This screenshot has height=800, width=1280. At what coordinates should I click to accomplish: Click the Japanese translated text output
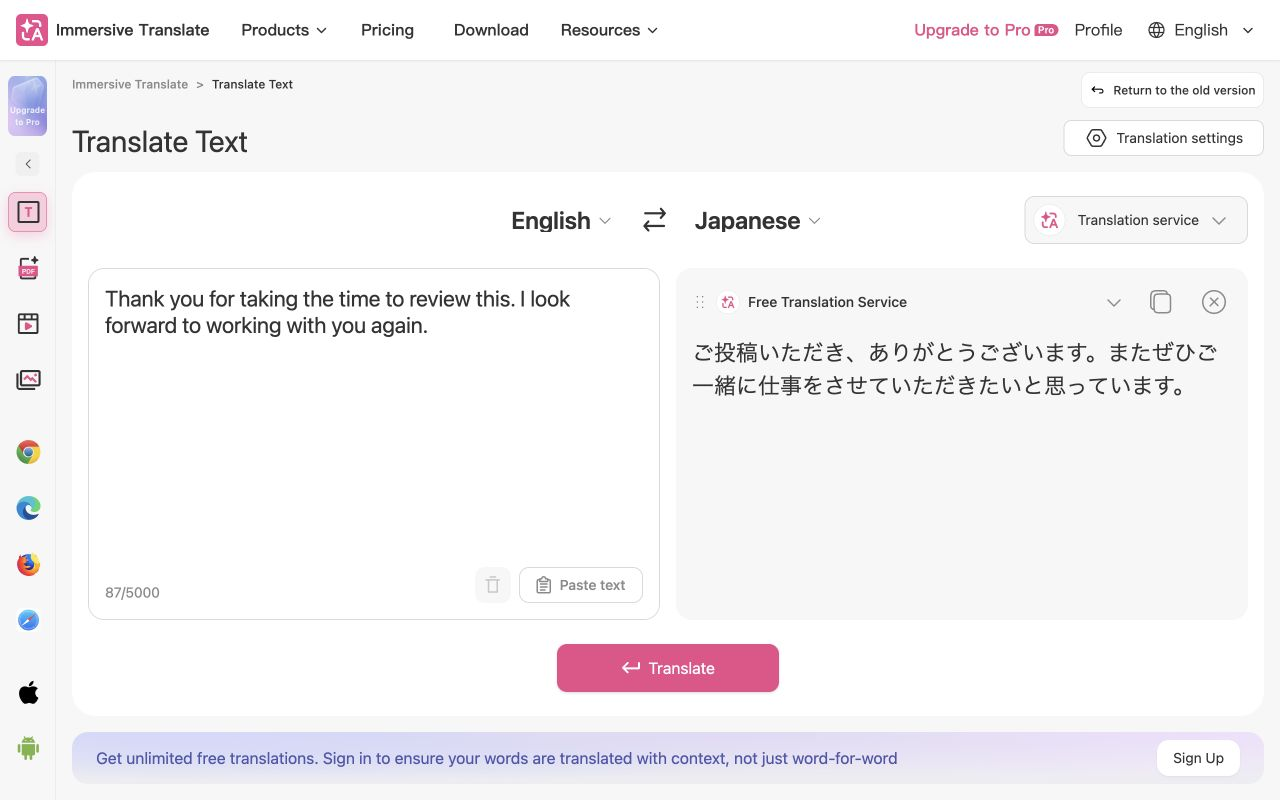coord(955,369)
